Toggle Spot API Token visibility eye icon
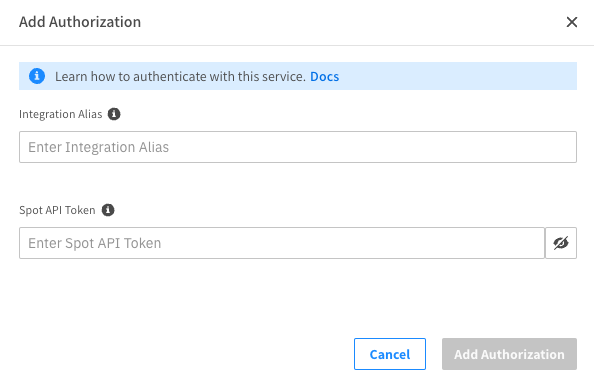Viewport: 594px width, 383px height. click(561, 243)
